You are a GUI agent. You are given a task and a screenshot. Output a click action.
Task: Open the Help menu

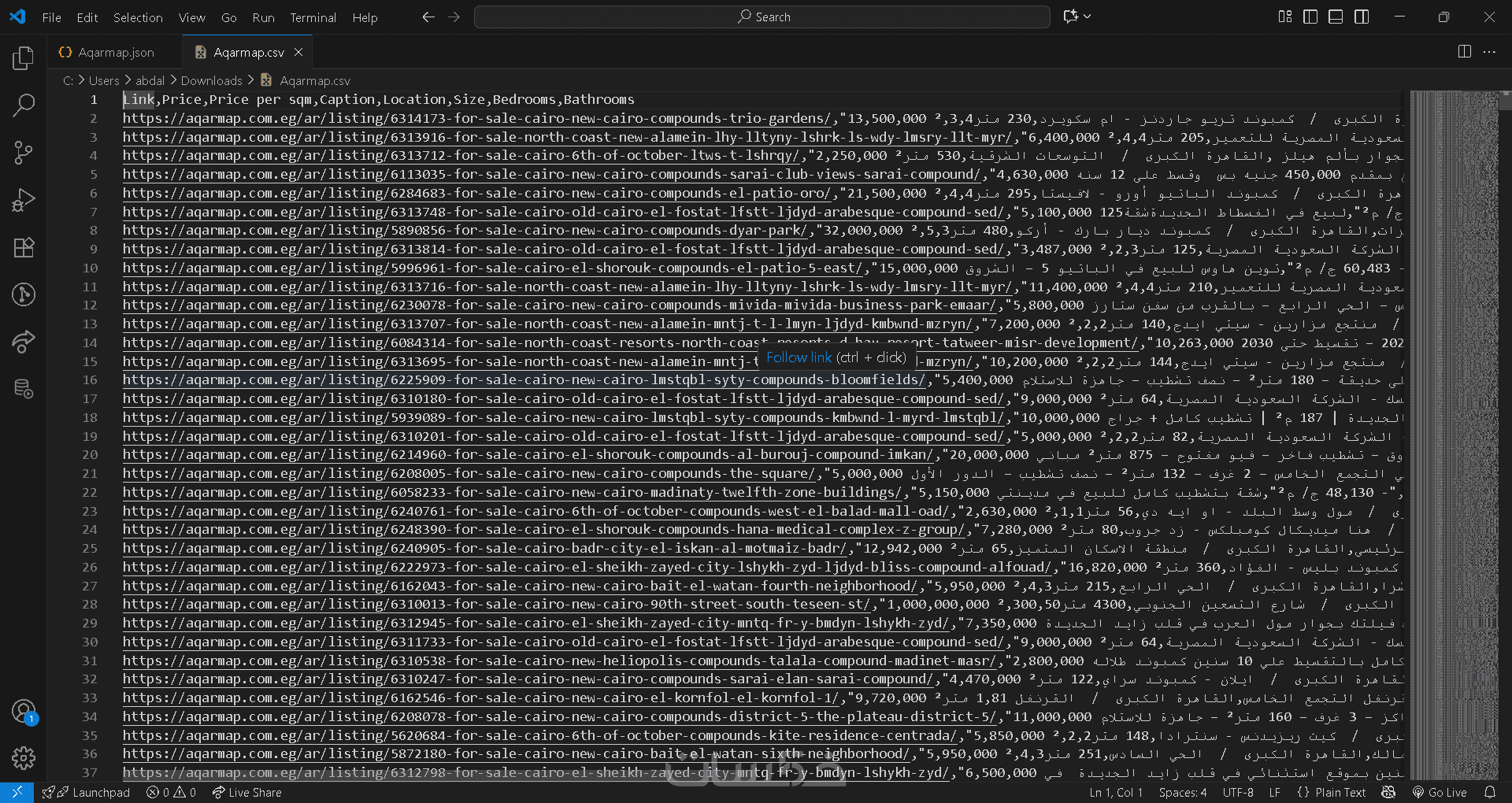[x=365, y=17]
